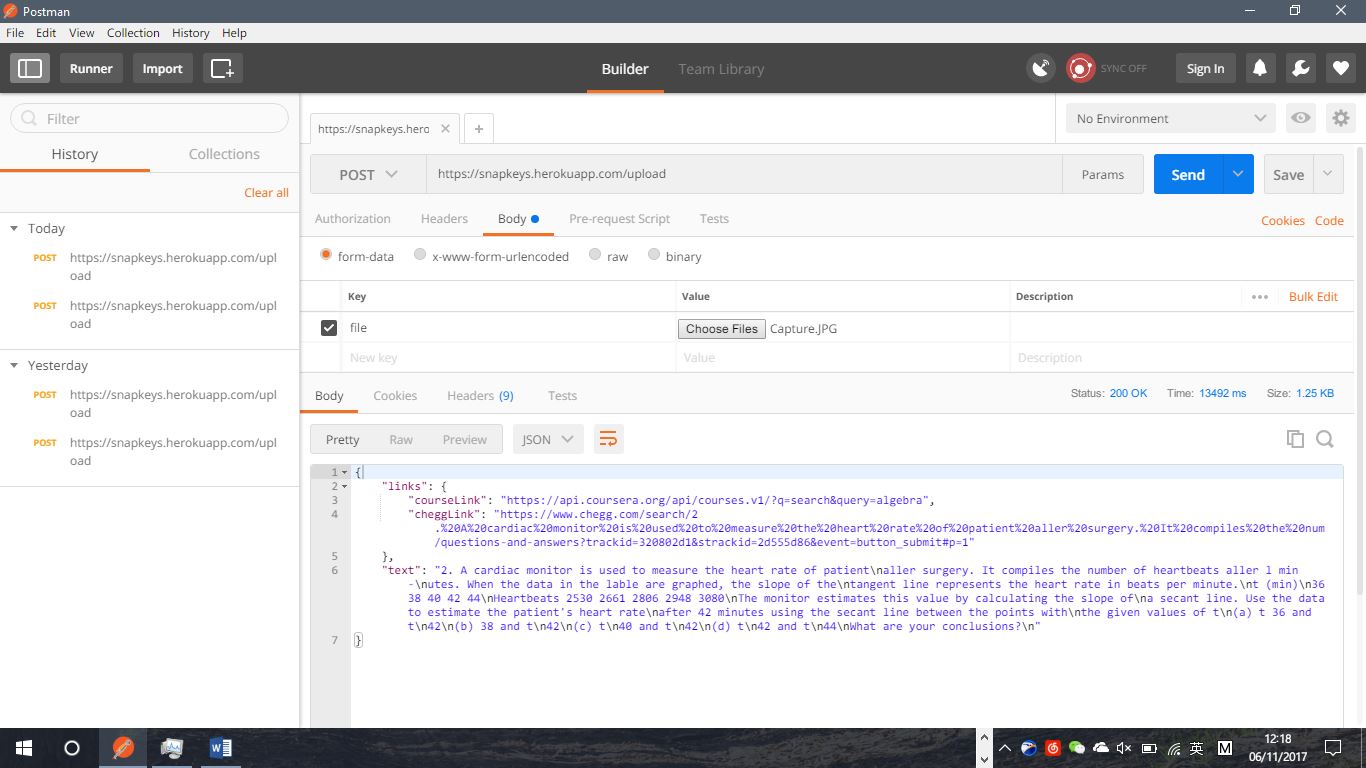Screen dimensions: 1366x768
Task: Open the File menu
Action: pyautogui.click(x=15, y=33)
